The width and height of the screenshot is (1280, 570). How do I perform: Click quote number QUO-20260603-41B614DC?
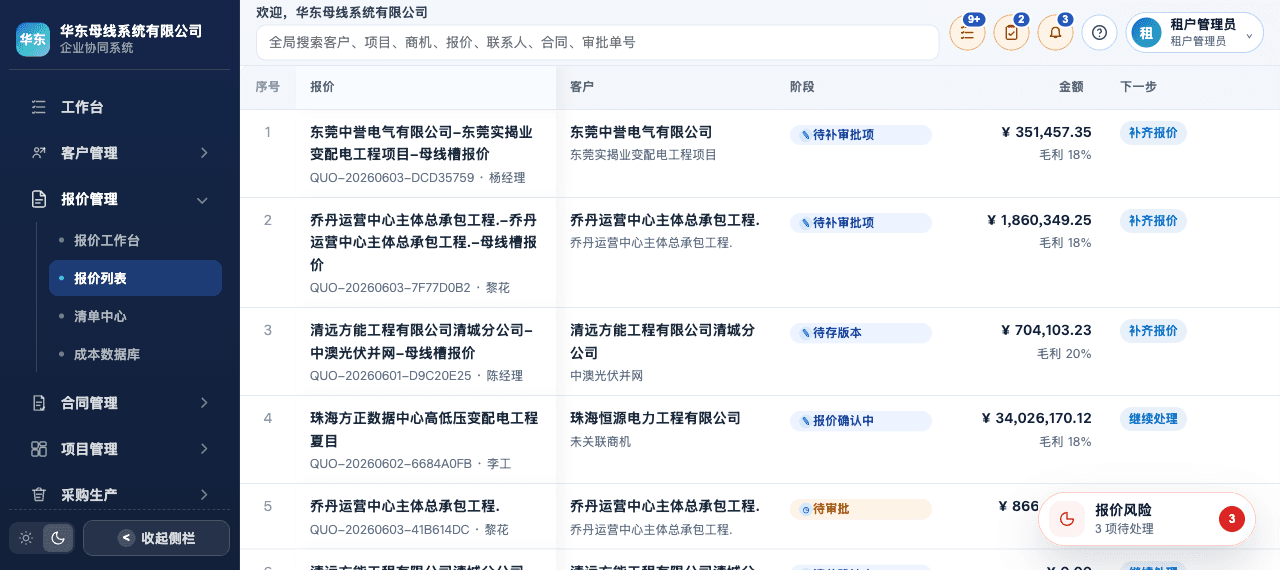point(390,530)
